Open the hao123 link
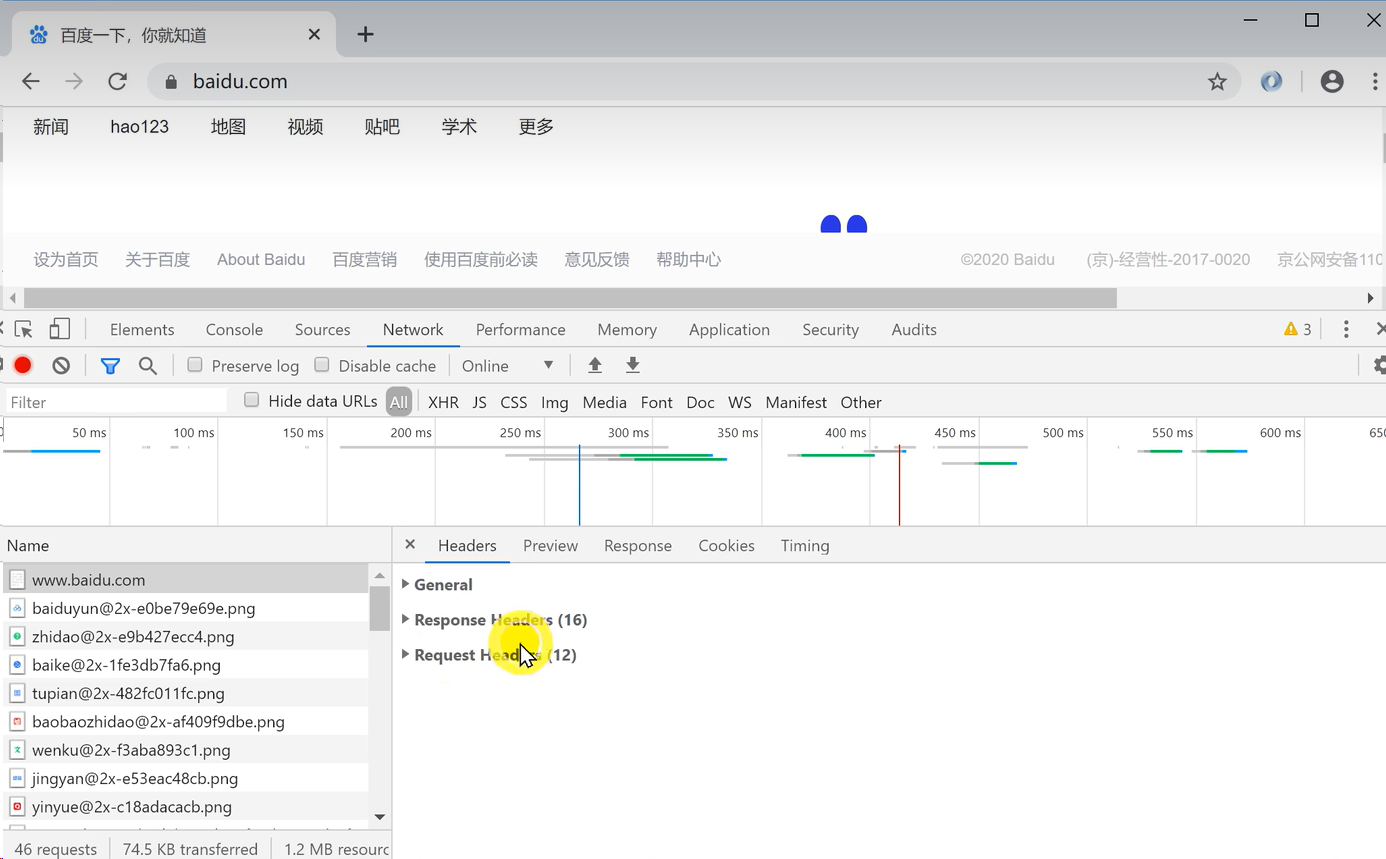The width and height of the screenshot is (1386, 859). tap(140, 127)
